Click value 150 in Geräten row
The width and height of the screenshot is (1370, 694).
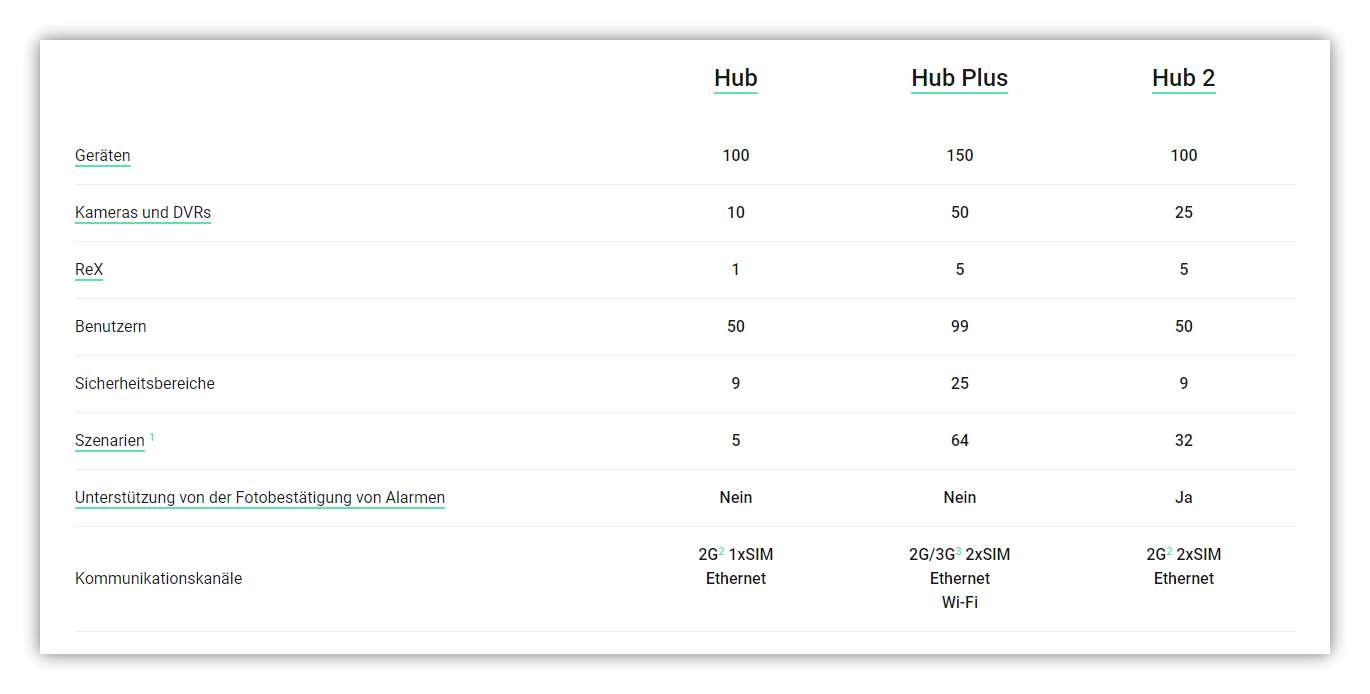pyautogui.click(x=959, y=156)
